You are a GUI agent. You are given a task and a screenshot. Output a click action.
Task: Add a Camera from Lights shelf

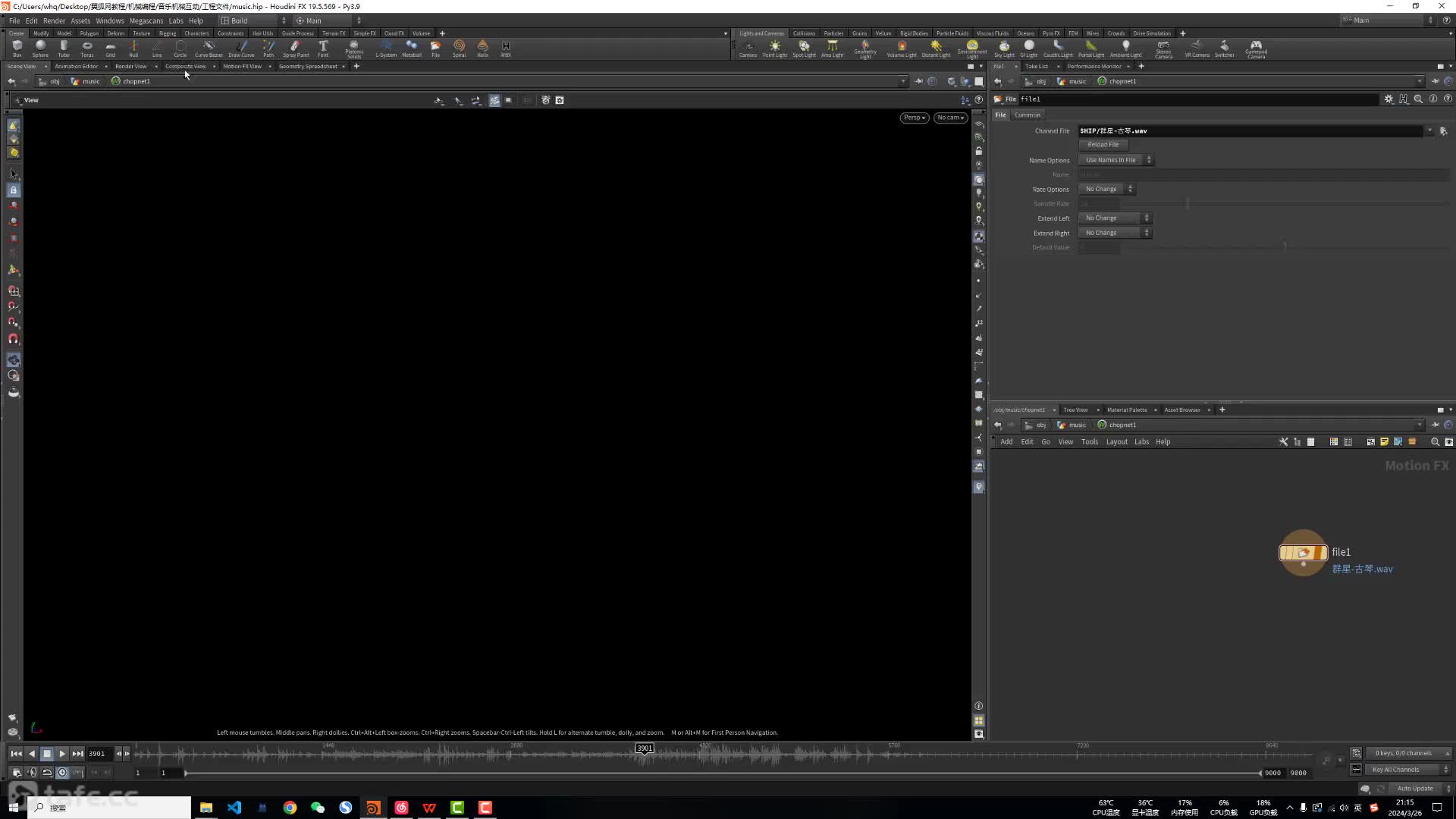tap(748, 49)
